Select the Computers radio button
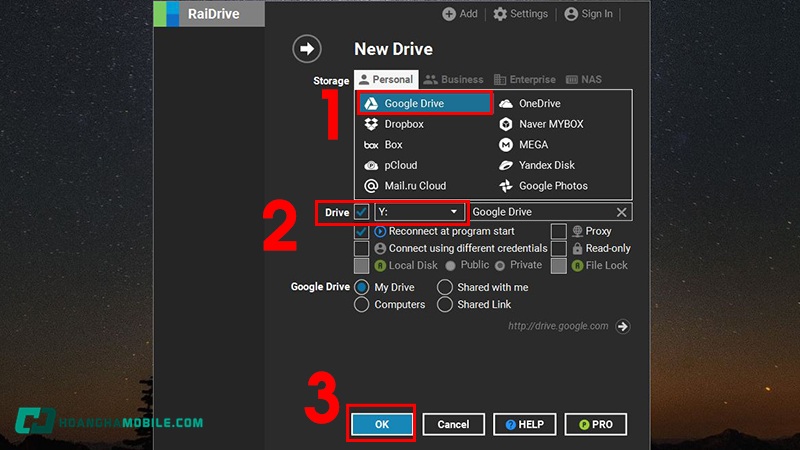Screen dimensions: 800x450 point(361,305)
